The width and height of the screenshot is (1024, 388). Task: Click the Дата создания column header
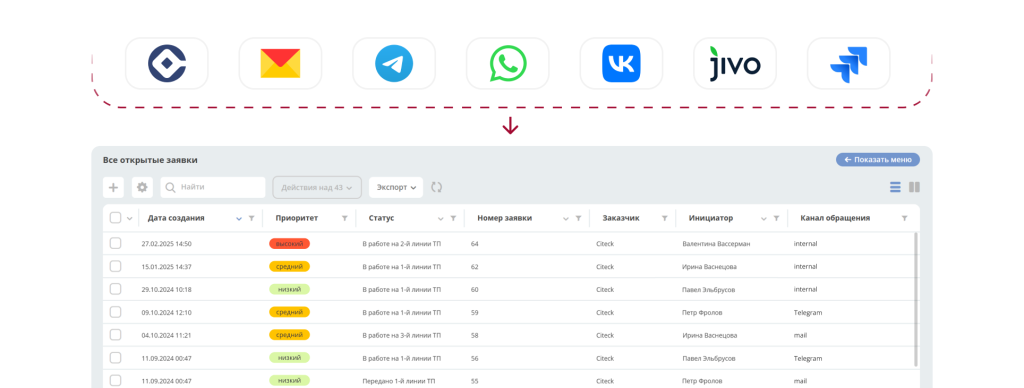point(176,218)
